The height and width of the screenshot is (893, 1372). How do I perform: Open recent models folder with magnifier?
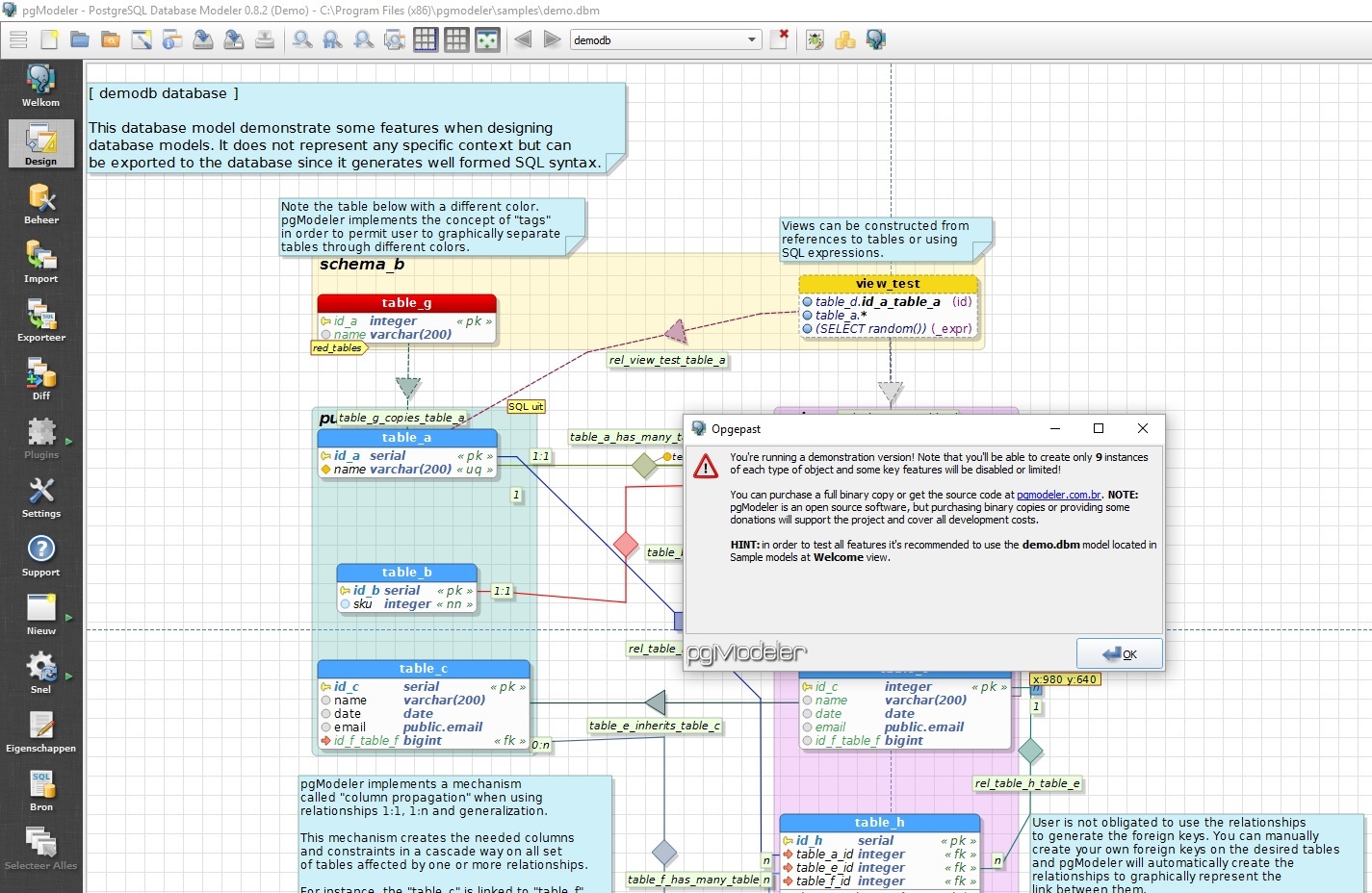tap(111, 39)
